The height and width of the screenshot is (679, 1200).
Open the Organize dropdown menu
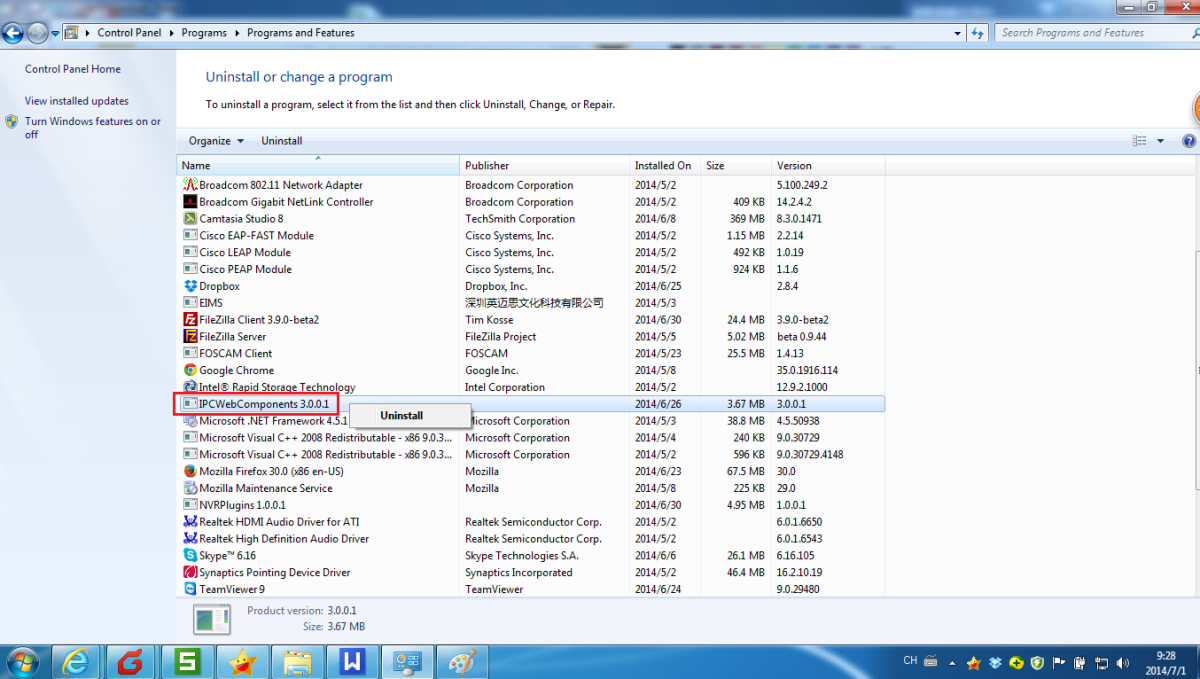coord(216,141)
